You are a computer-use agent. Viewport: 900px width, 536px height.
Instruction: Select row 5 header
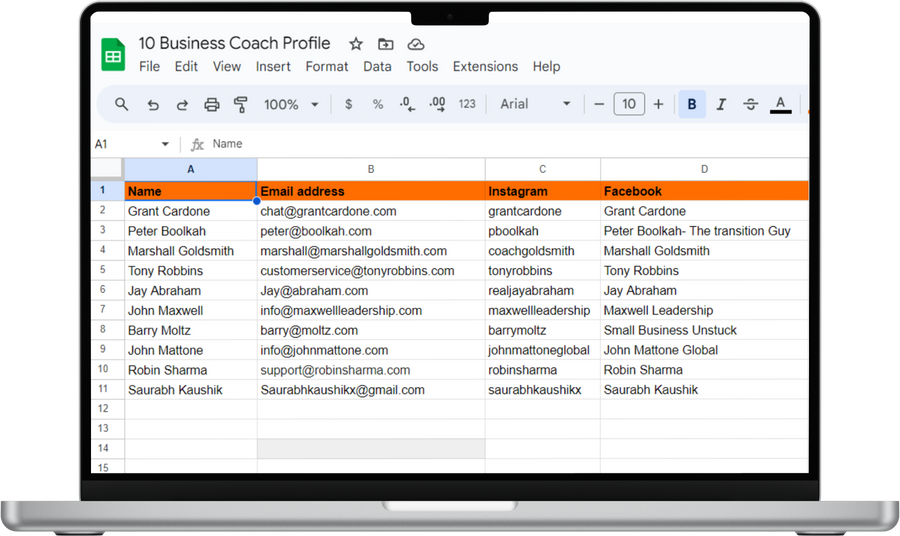coord(107,270)
